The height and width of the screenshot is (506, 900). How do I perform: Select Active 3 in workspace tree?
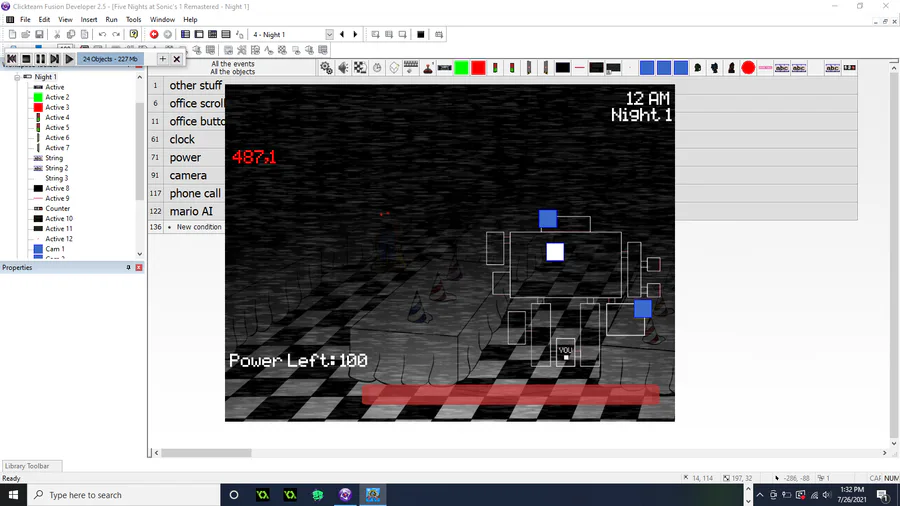pos(57,107)
